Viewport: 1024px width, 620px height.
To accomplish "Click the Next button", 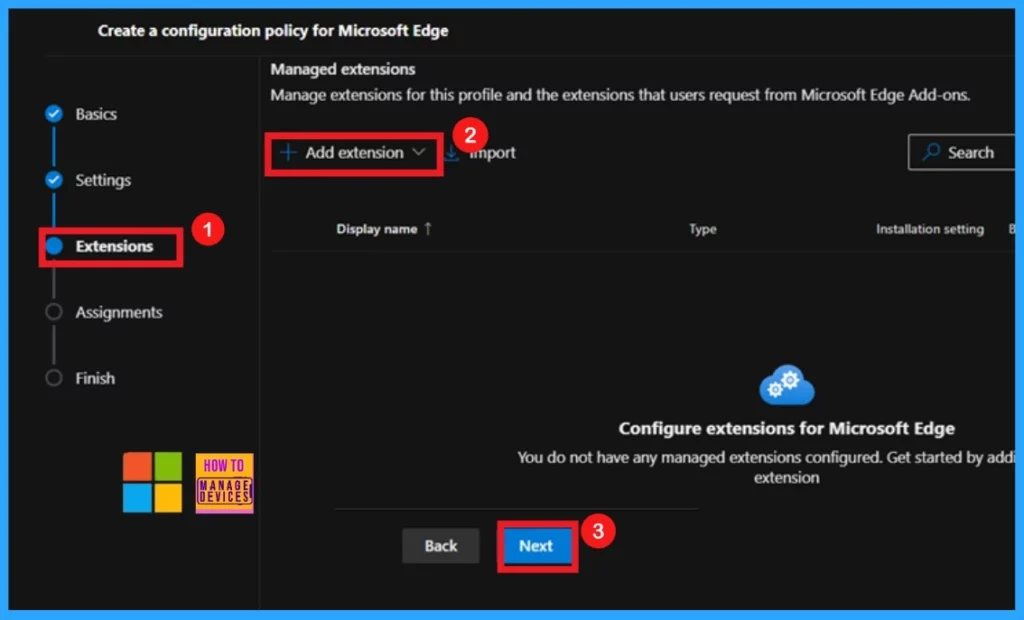I will pyautogui.click(x=536, y=546).
